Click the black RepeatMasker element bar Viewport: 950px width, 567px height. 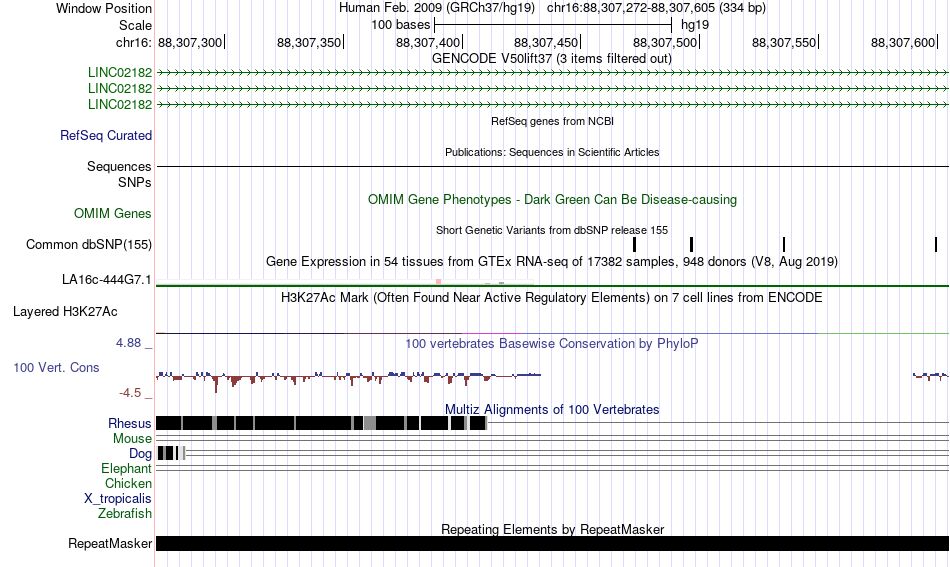[x=553, y=543]
